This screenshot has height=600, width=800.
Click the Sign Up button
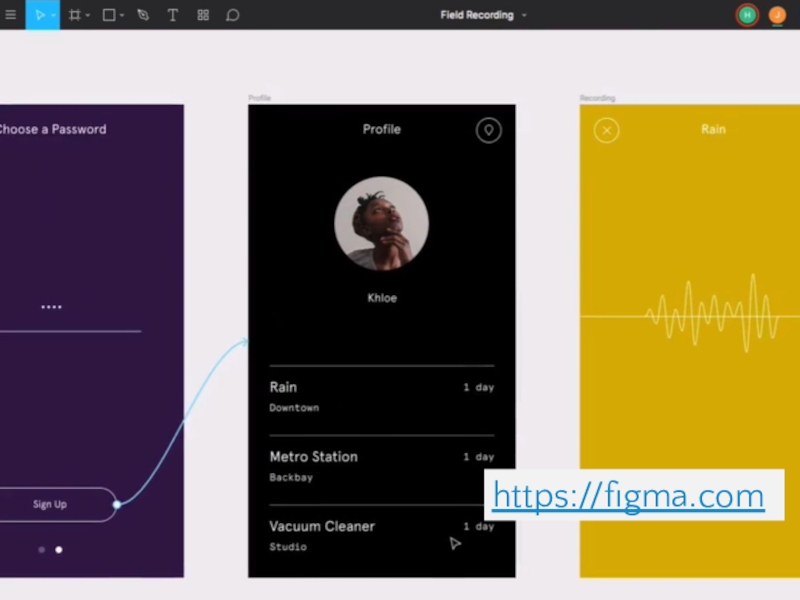[50, 504]
